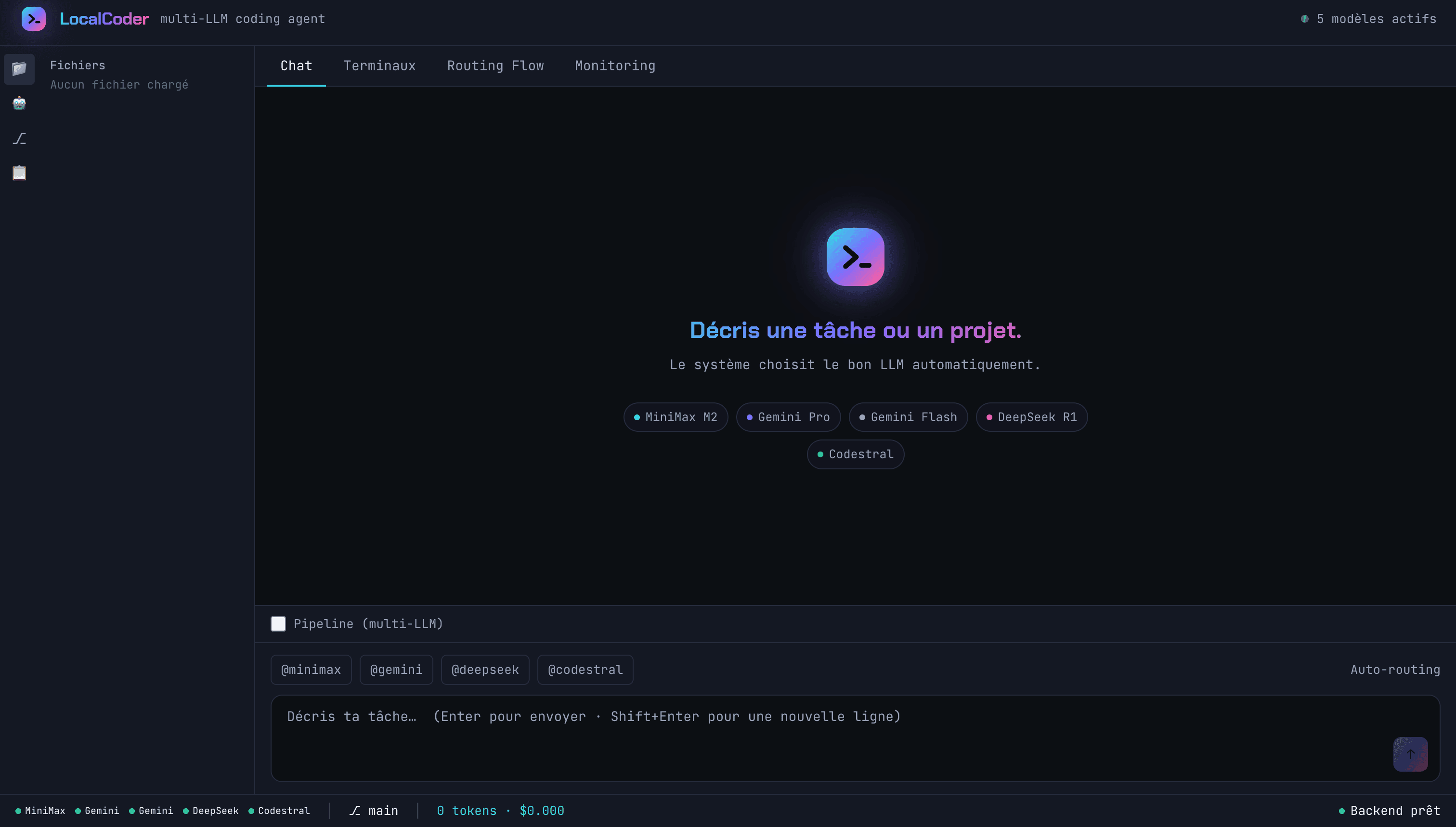Open the Routing Flow tab

pyautogui.click(x=495, y=66)
